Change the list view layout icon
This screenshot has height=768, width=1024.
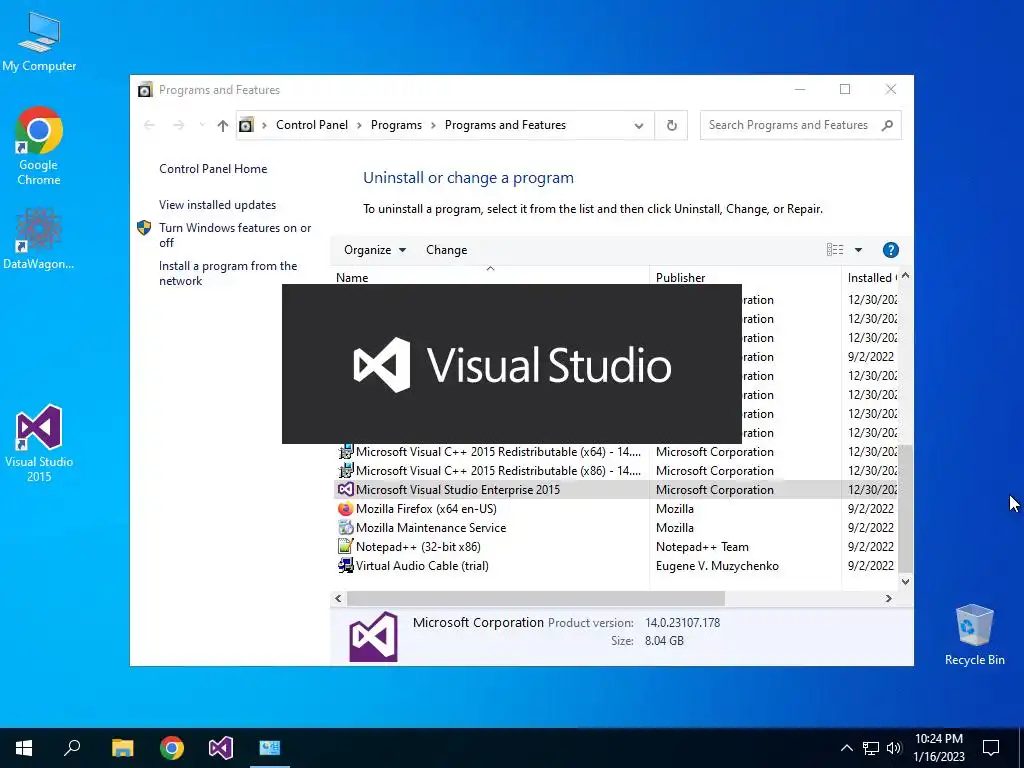[835, 249]
